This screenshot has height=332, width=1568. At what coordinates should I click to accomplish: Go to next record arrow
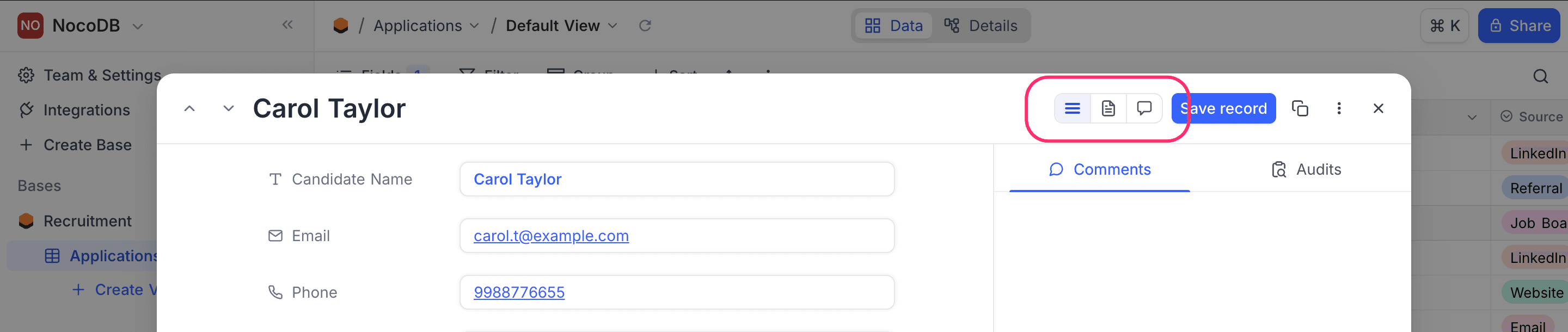click(228, 109)
